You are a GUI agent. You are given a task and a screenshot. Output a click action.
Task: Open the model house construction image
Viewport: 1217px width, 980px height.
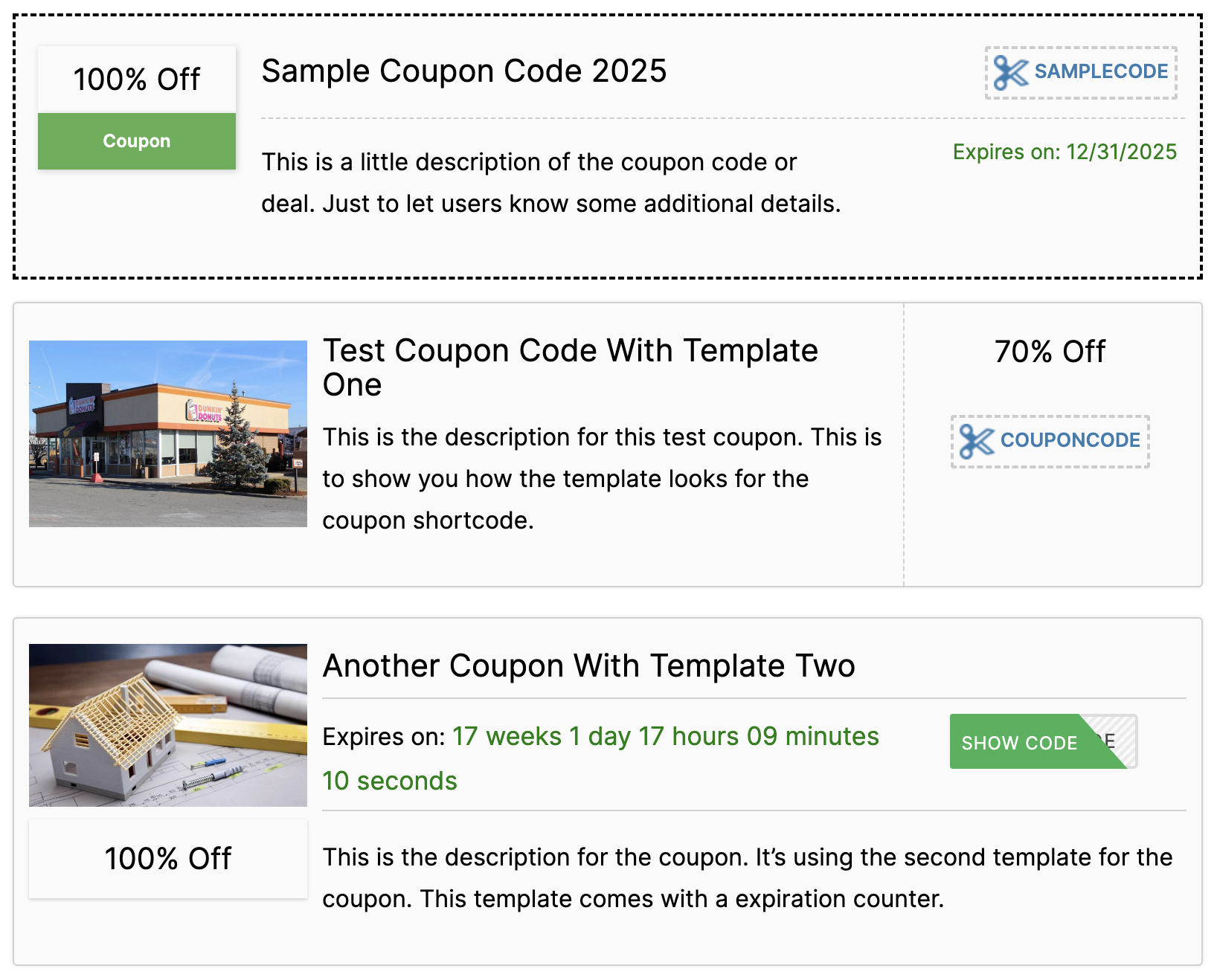(168, 725)
